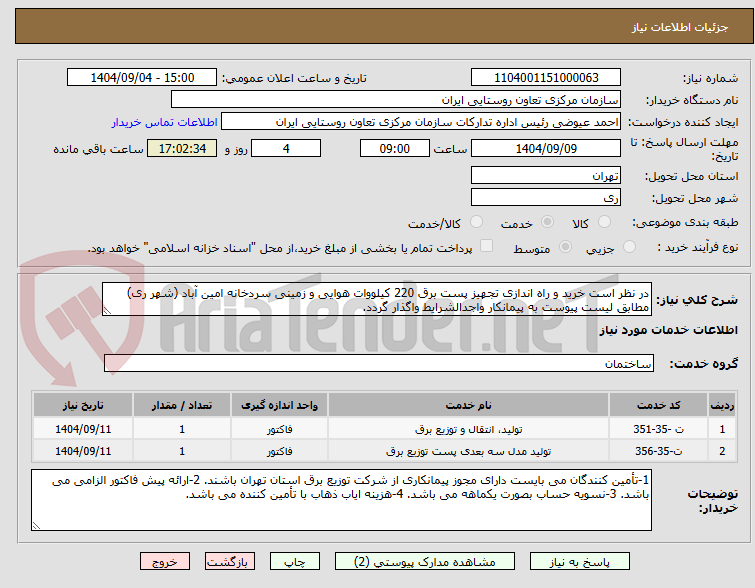Click تولید مدل سه بعدی پست توزیع برق cell
Screen dimensions: 755x588
point(469,451)
